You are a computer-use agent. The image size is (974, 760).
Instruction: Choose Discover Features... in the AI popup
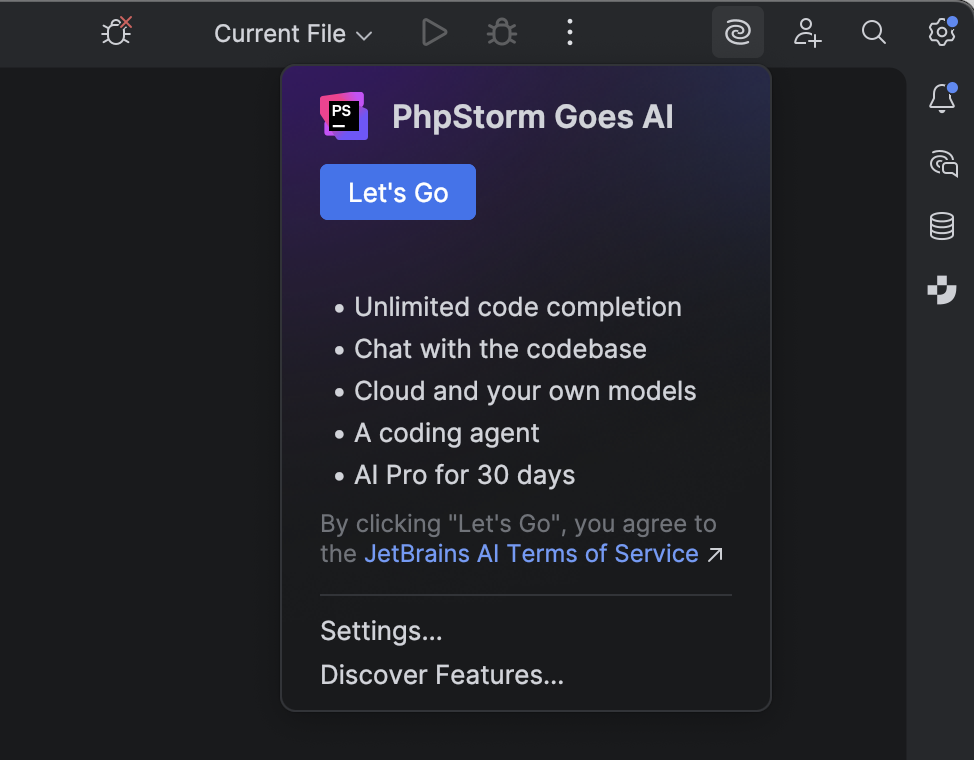tap(442, 675)
